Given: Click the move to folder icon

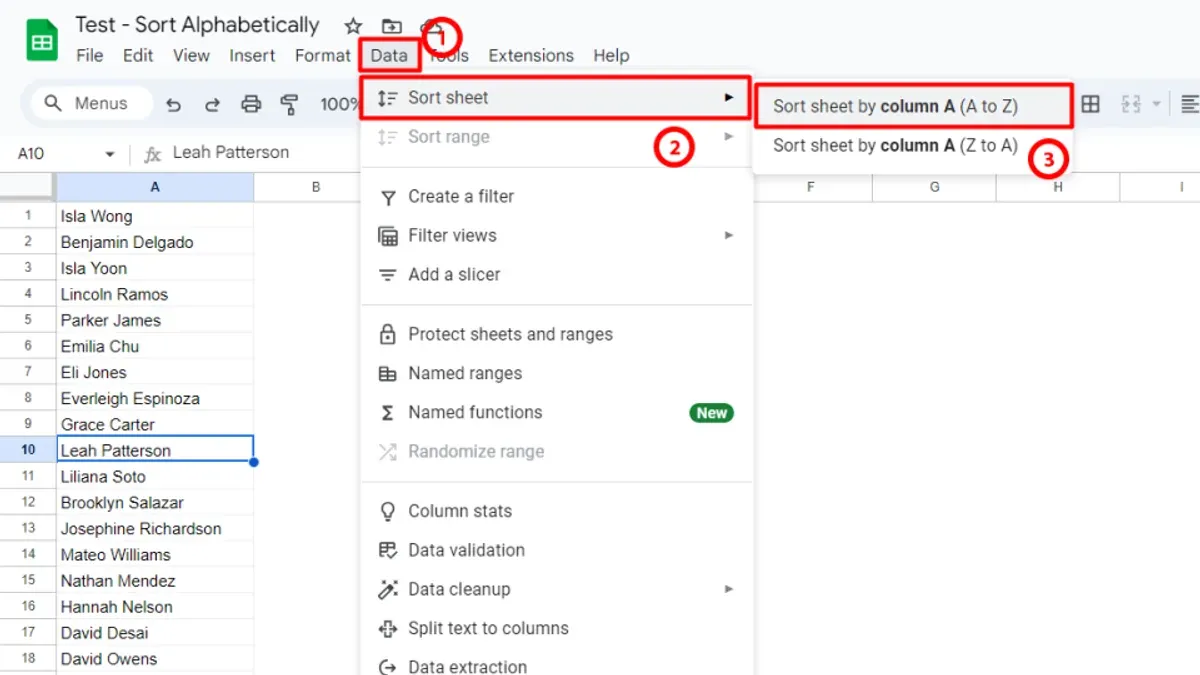Looking at the screenshot, I should [392, 27].
